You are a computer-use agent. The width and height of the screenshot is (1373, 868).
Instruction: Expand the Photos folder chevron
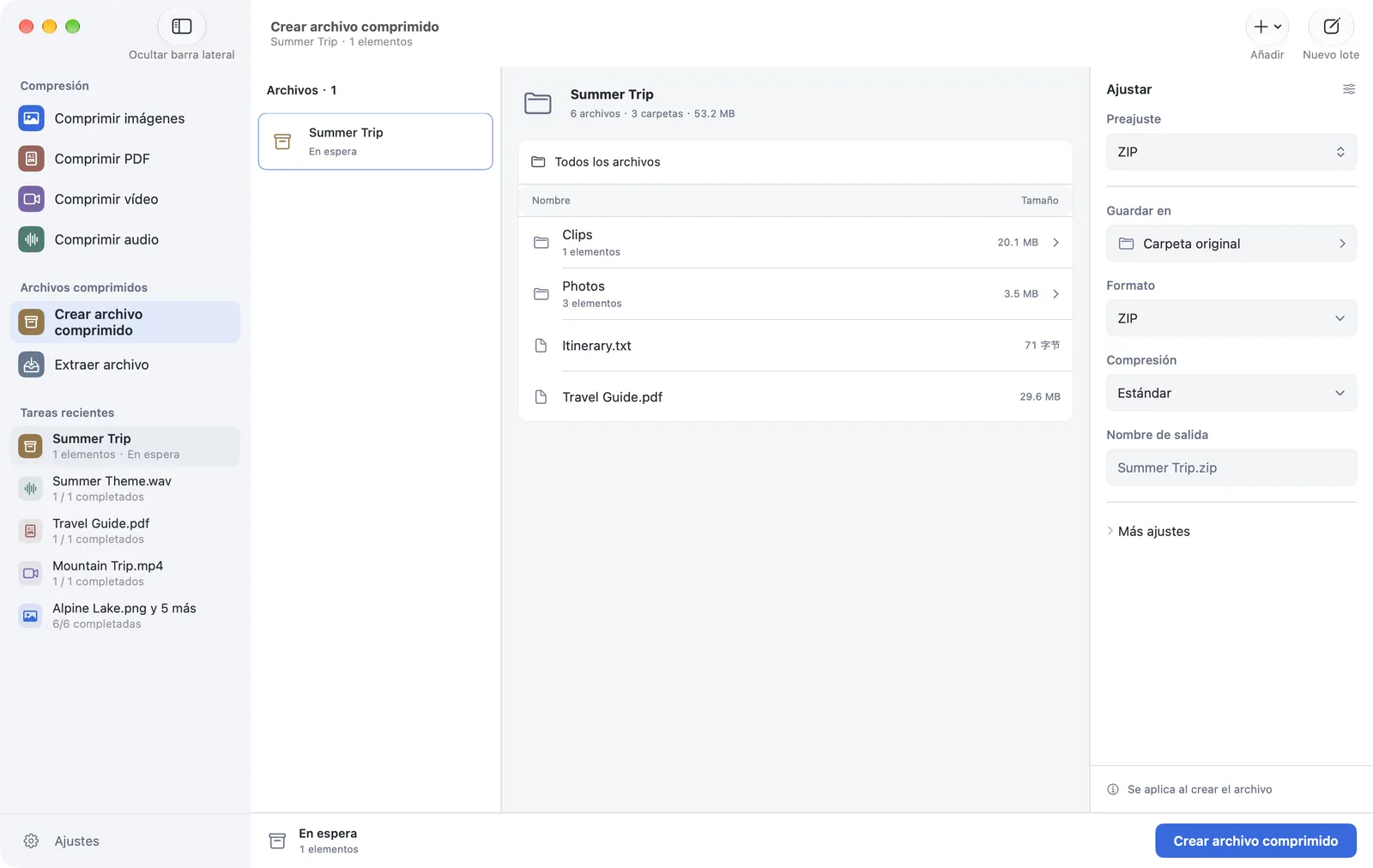pos(1055,294)
